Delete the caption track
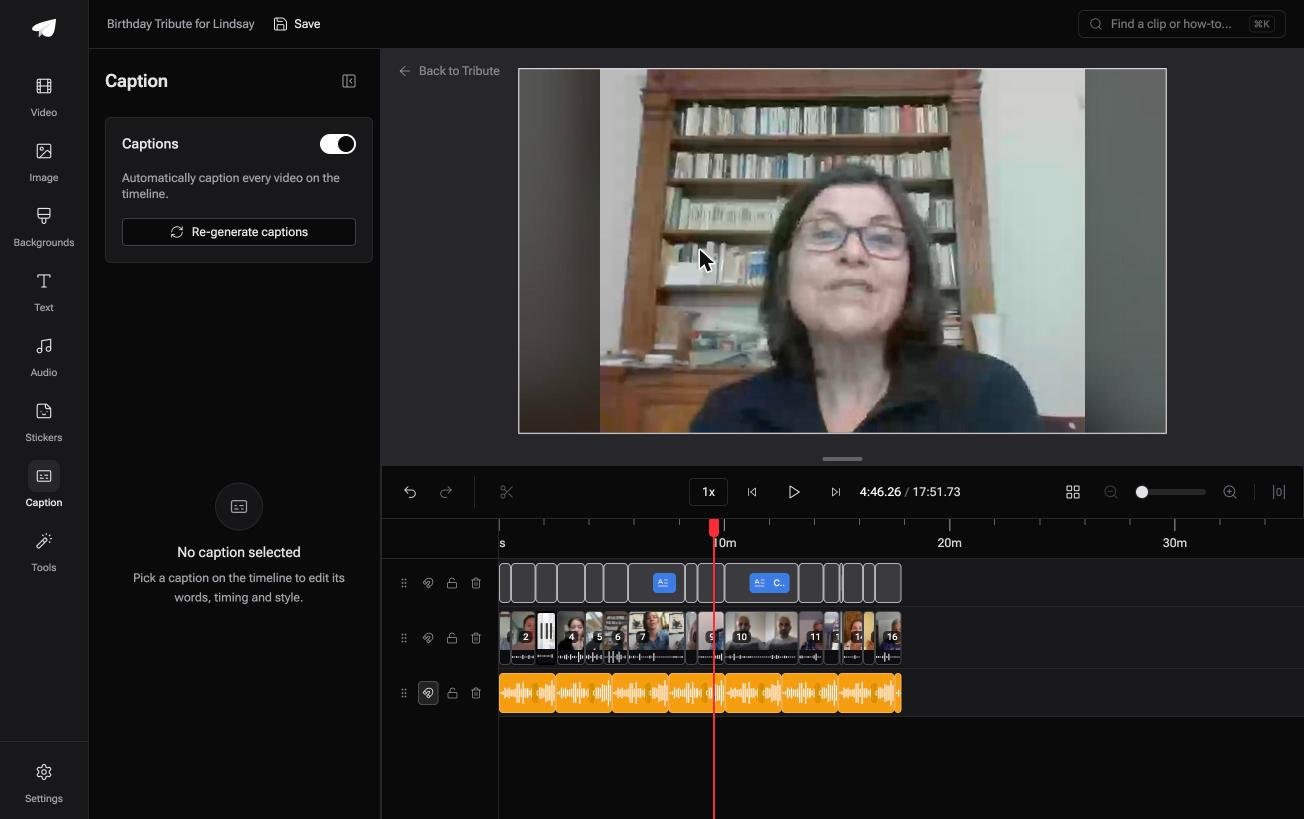Screen dimensions: 1304x819 (x=476, y=583)
